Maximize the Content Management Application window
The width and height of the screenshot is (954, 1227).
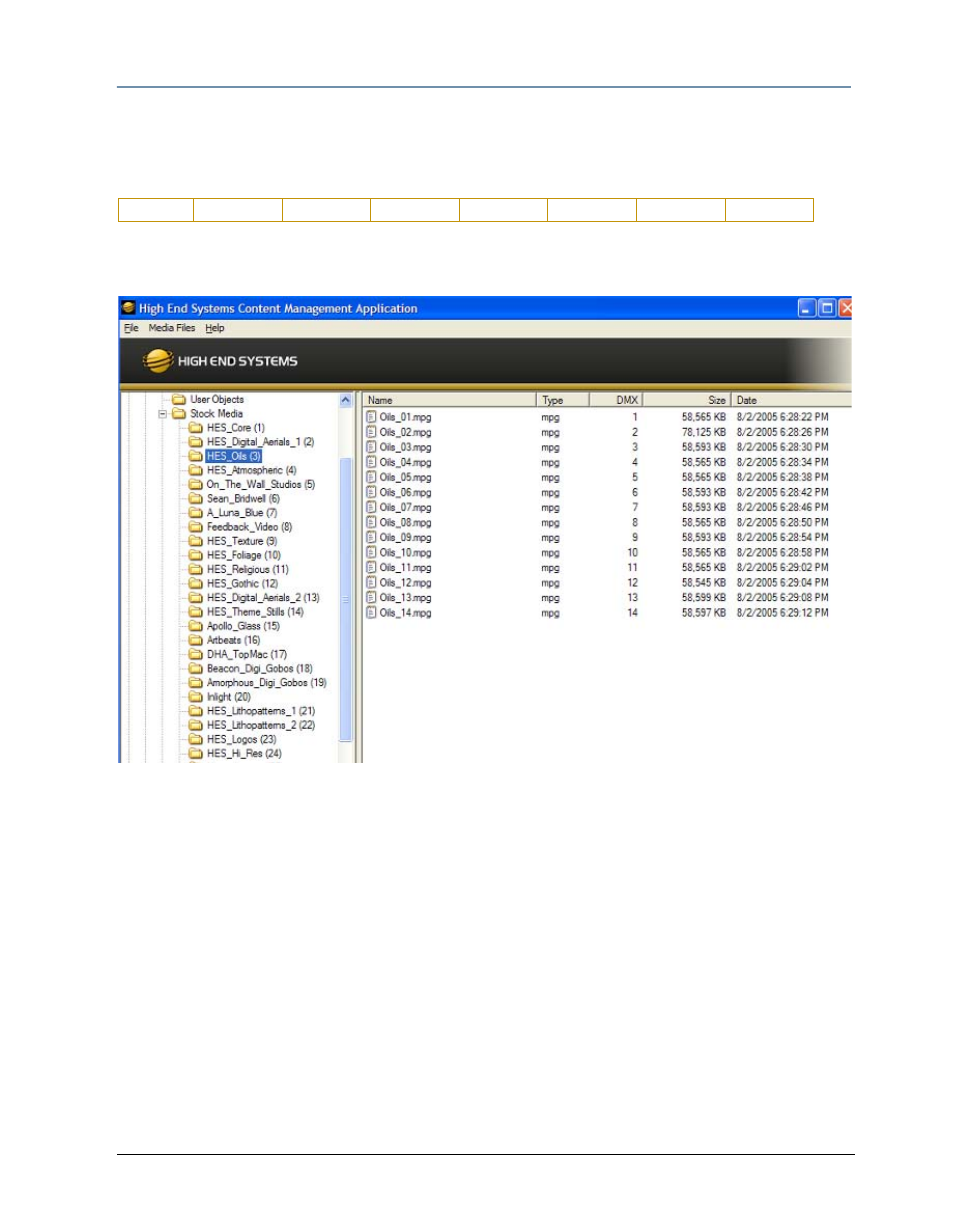826,308
